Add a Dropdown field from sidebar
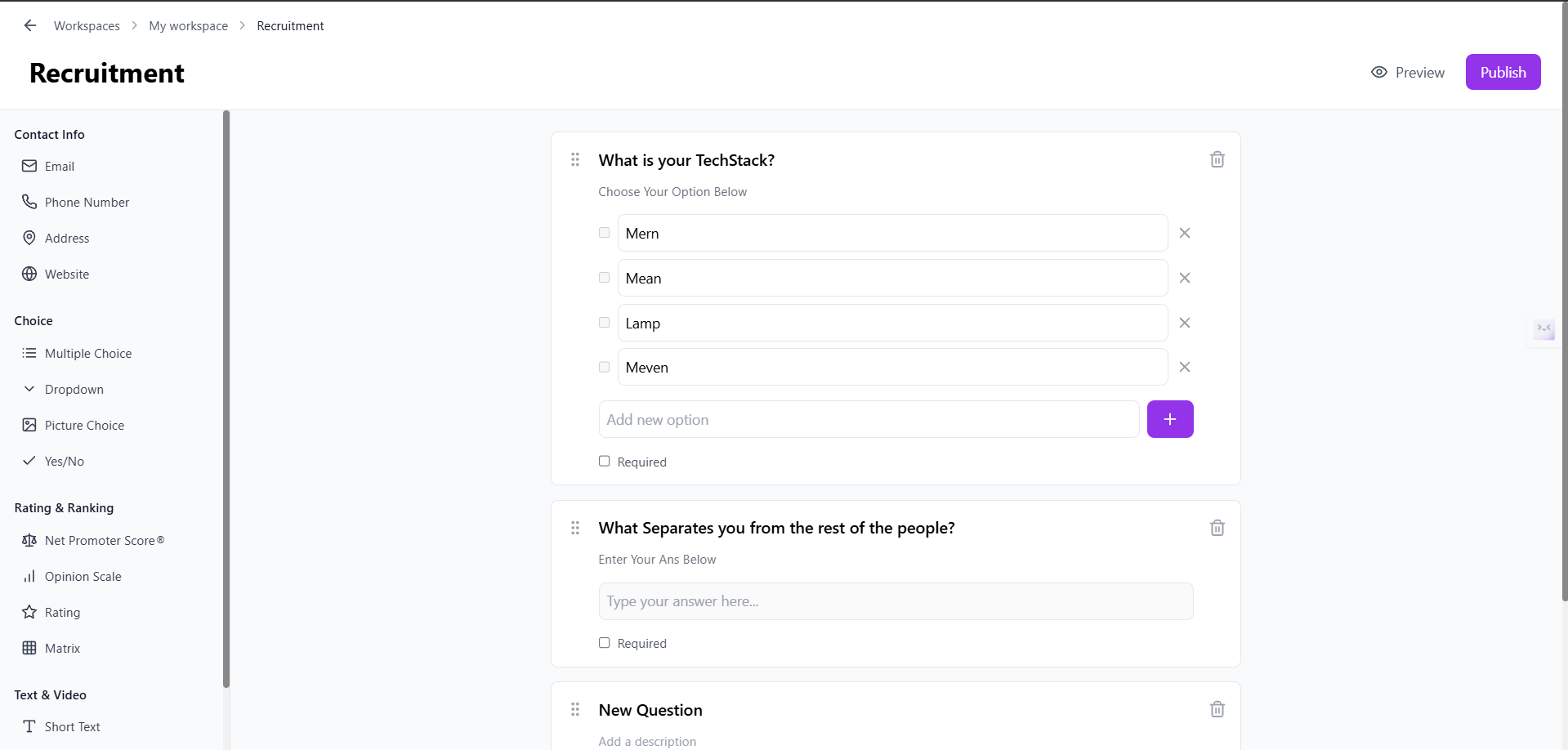Image resolution: width=1568 pixels, height=750 pixels. pos(74,389)
